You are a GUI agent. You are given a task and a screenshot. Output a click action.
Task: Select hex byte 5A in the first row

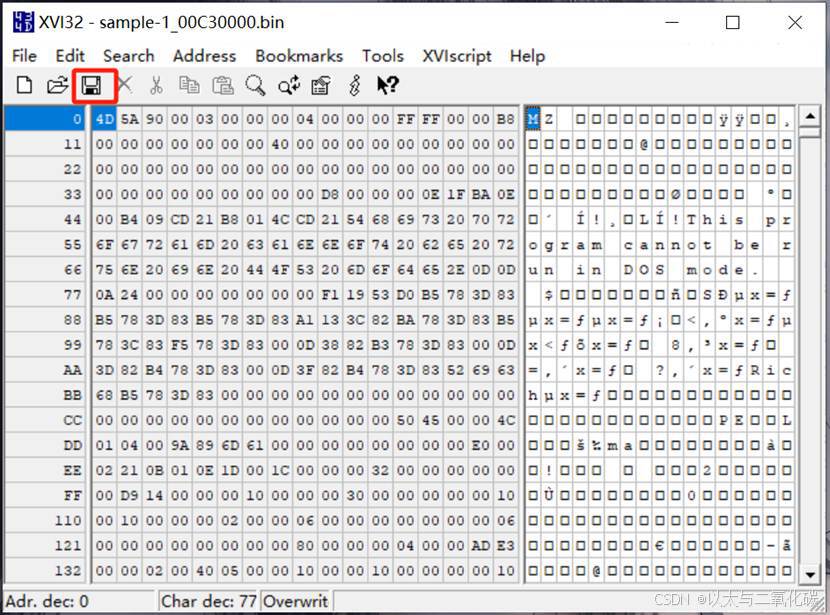point(129,119)
